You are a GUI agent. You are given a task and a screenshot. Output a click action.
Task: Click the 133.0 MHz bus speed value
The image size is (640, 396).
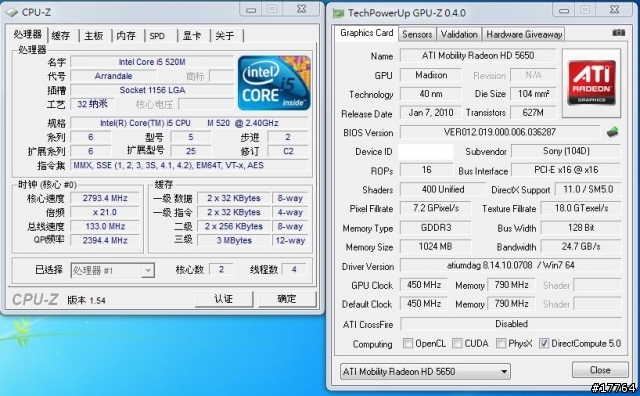pos(105,227)
